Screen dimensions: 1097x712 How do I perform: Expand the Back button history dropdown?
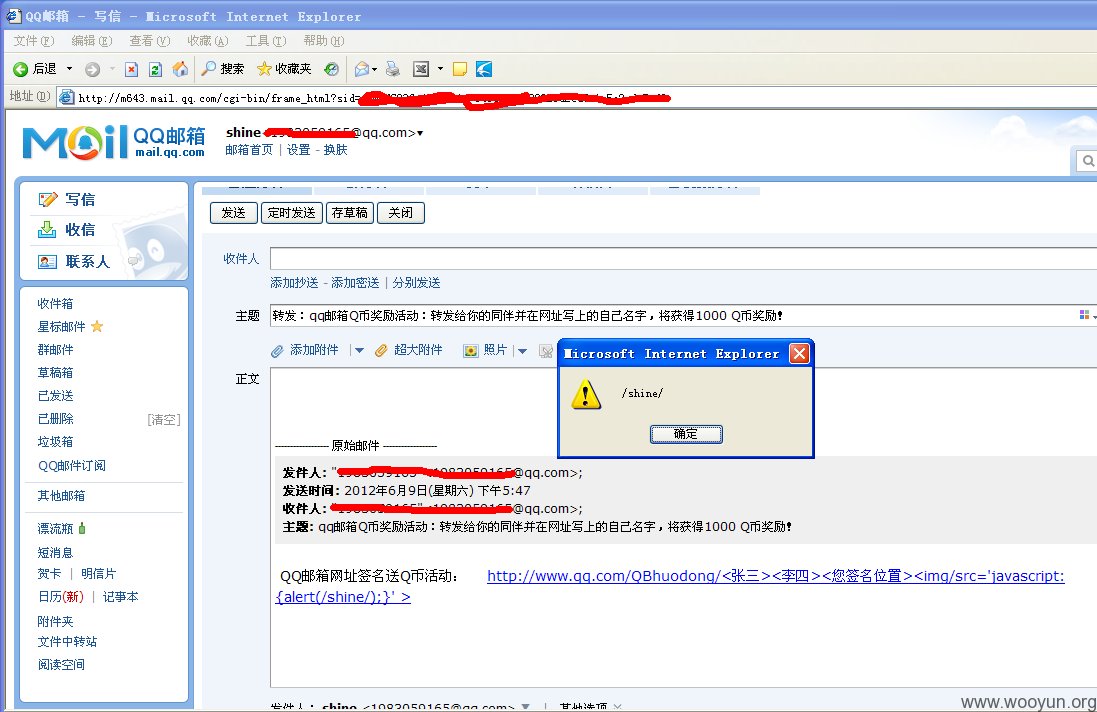tap(69, 69)
